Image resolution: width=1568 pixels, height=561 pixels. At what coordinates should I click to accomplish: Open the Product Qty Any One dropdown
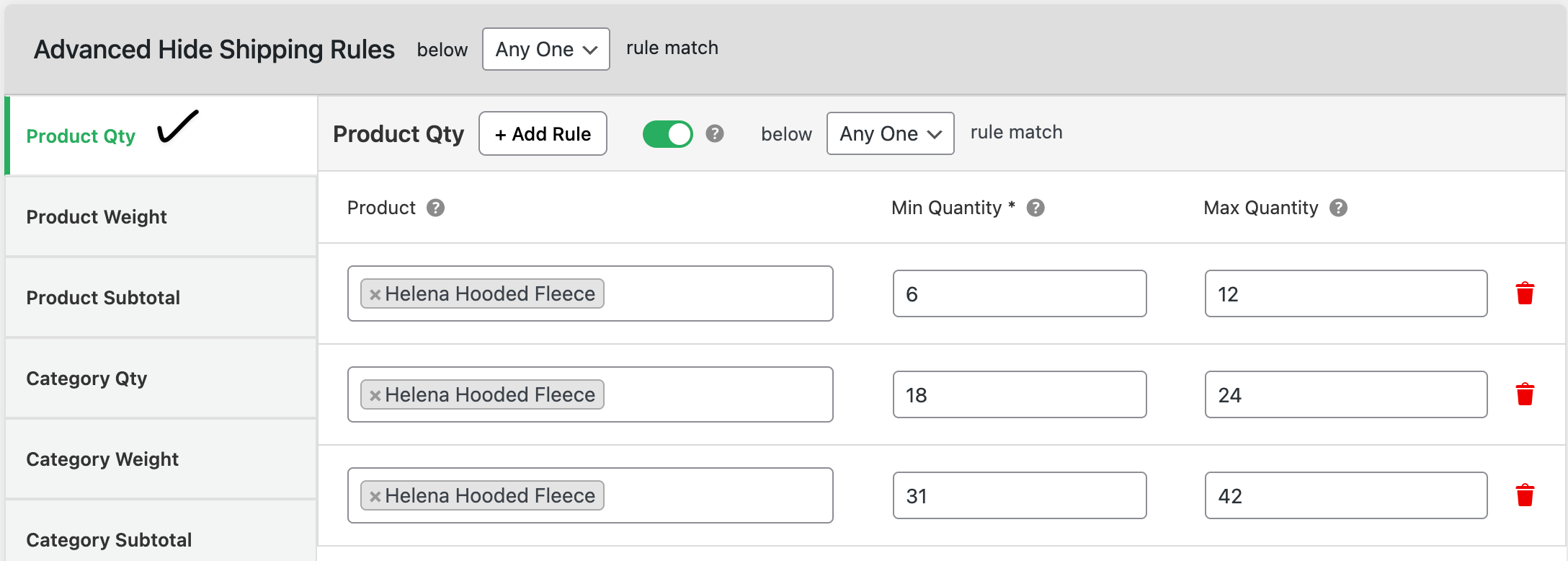[x=890, y=133]
